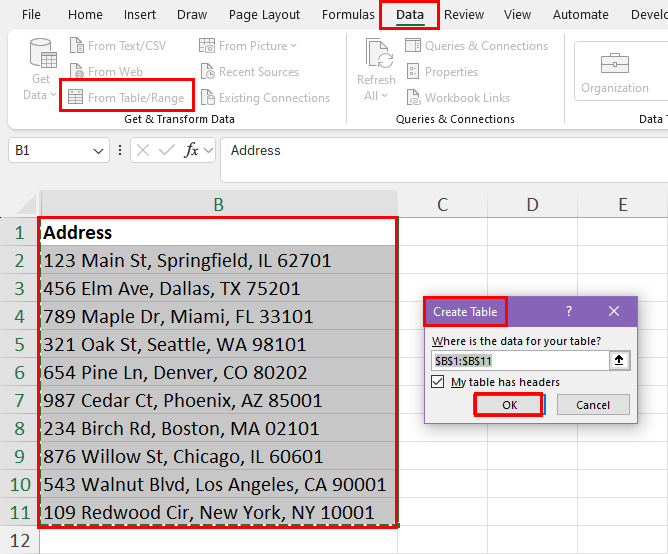The image size is (668, 554).
Task: Click the collapse dialog range selector arrow
Action: pyautogui.click(x=619, y=361)
